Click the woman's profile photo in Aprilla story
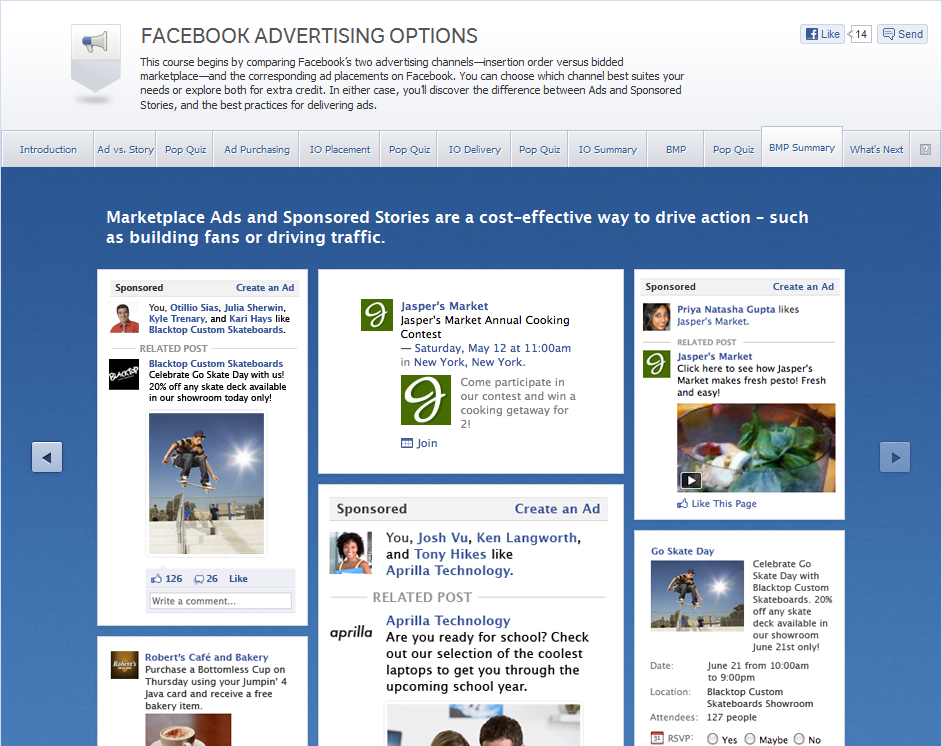Image resolution: width=942 pixels, height=746 pixels. [x=351, y=553]
